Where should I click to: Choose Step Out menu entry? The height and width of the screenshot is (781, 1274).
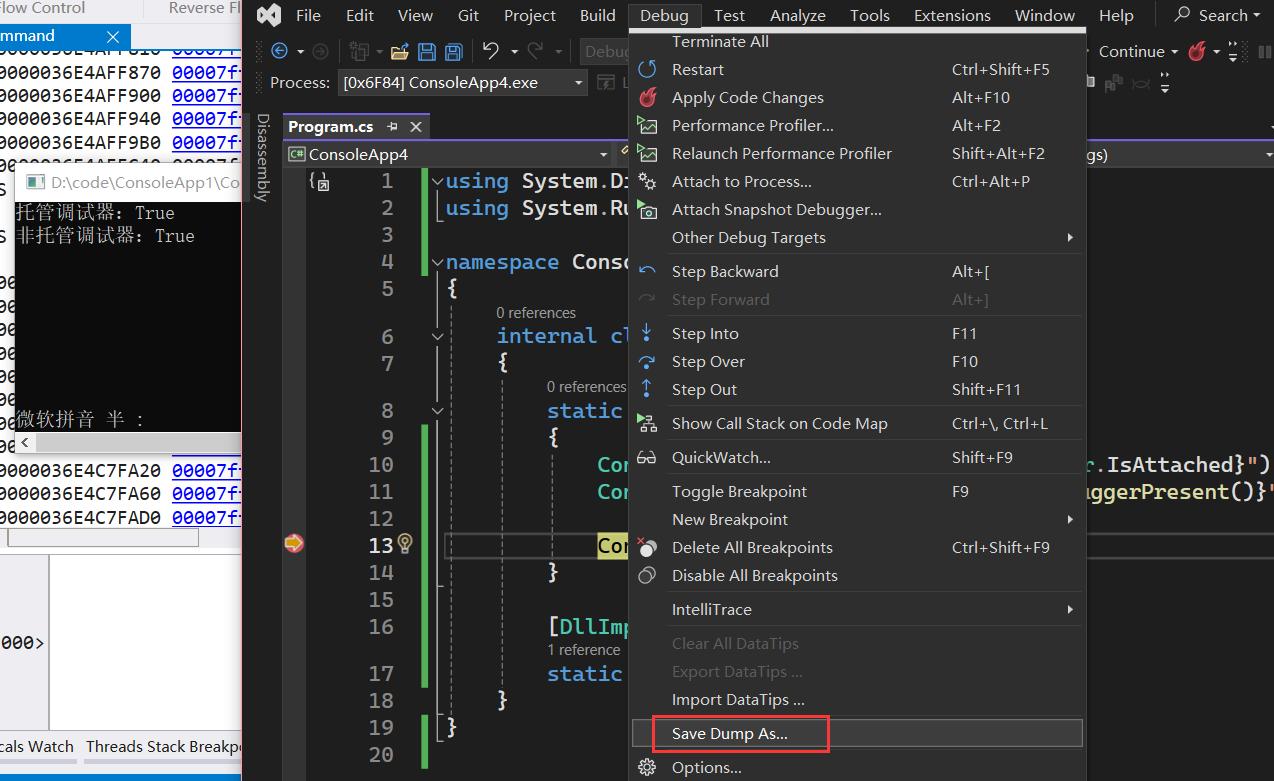857,389
